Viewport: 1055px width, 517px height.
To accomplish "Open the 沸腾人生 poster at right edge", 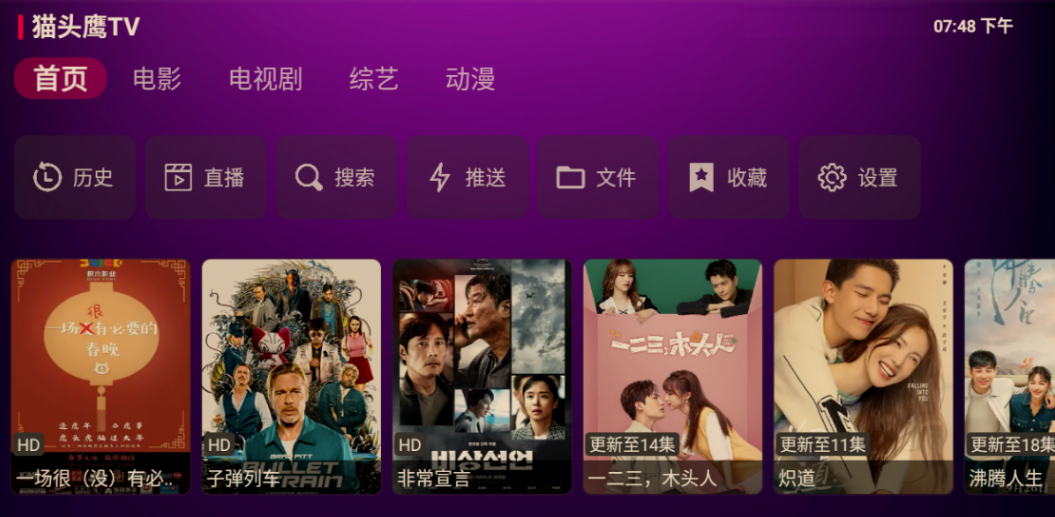I will [x=1009, y=376].
